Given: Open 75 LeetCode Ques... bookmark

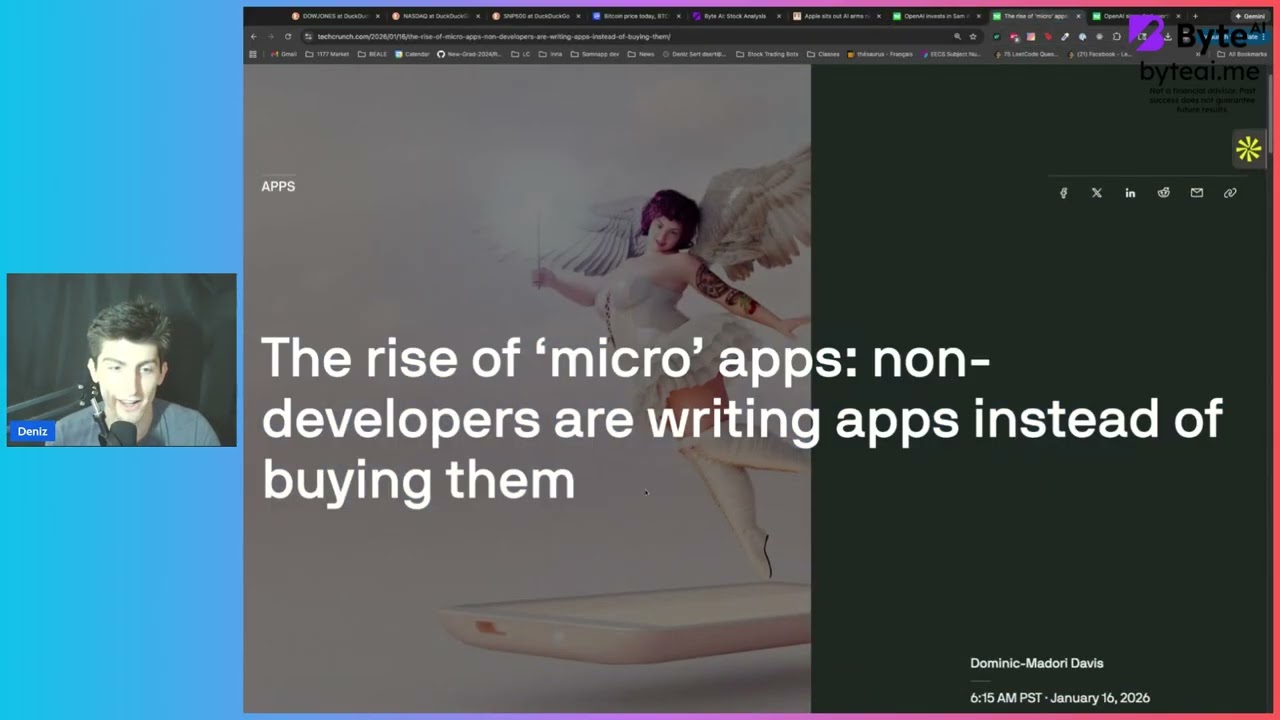Looking at the screenshot, I should click(1027, 54).
